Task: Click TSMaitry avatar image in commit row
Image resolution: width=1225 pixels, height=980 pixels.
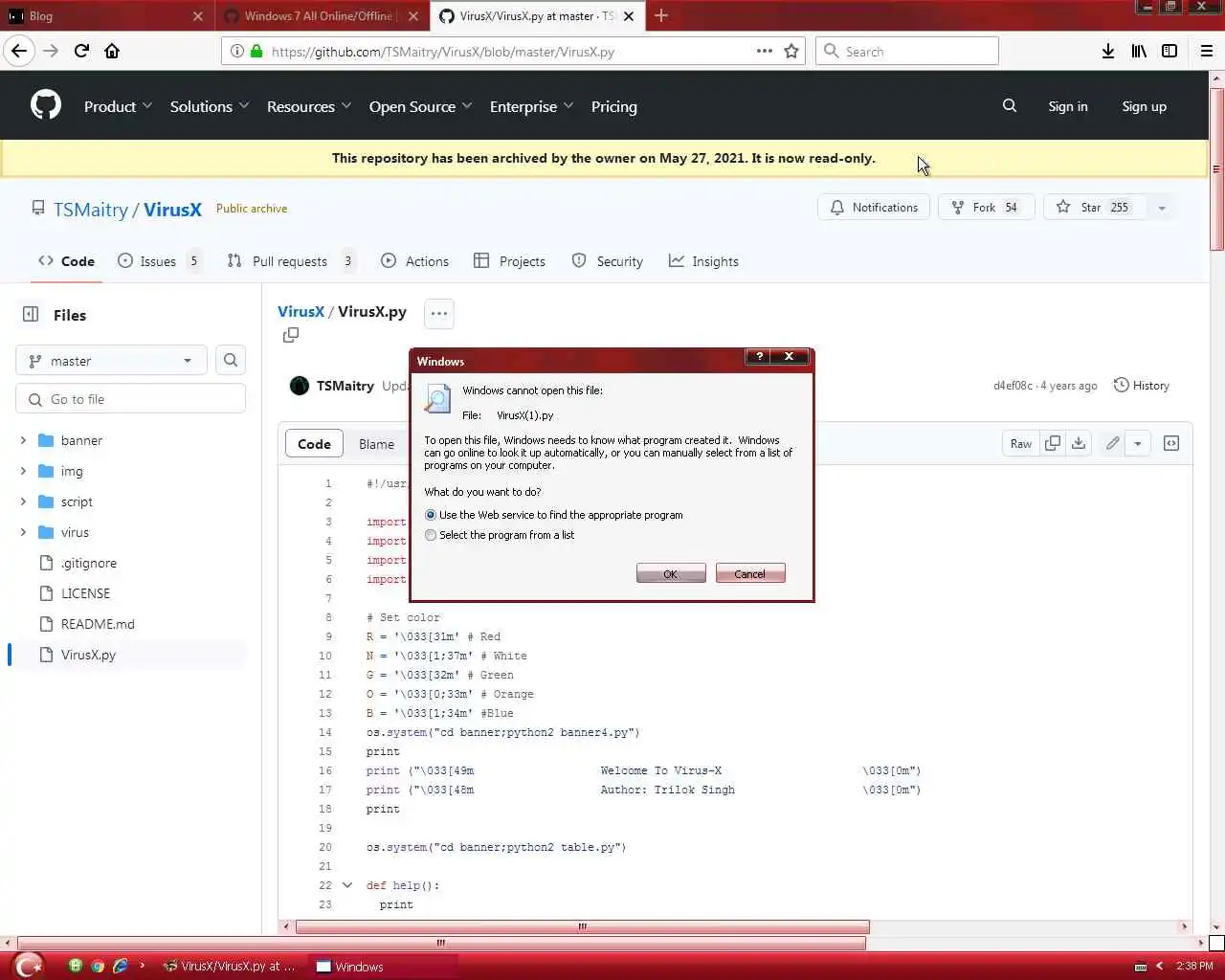Action: (300, 385)
